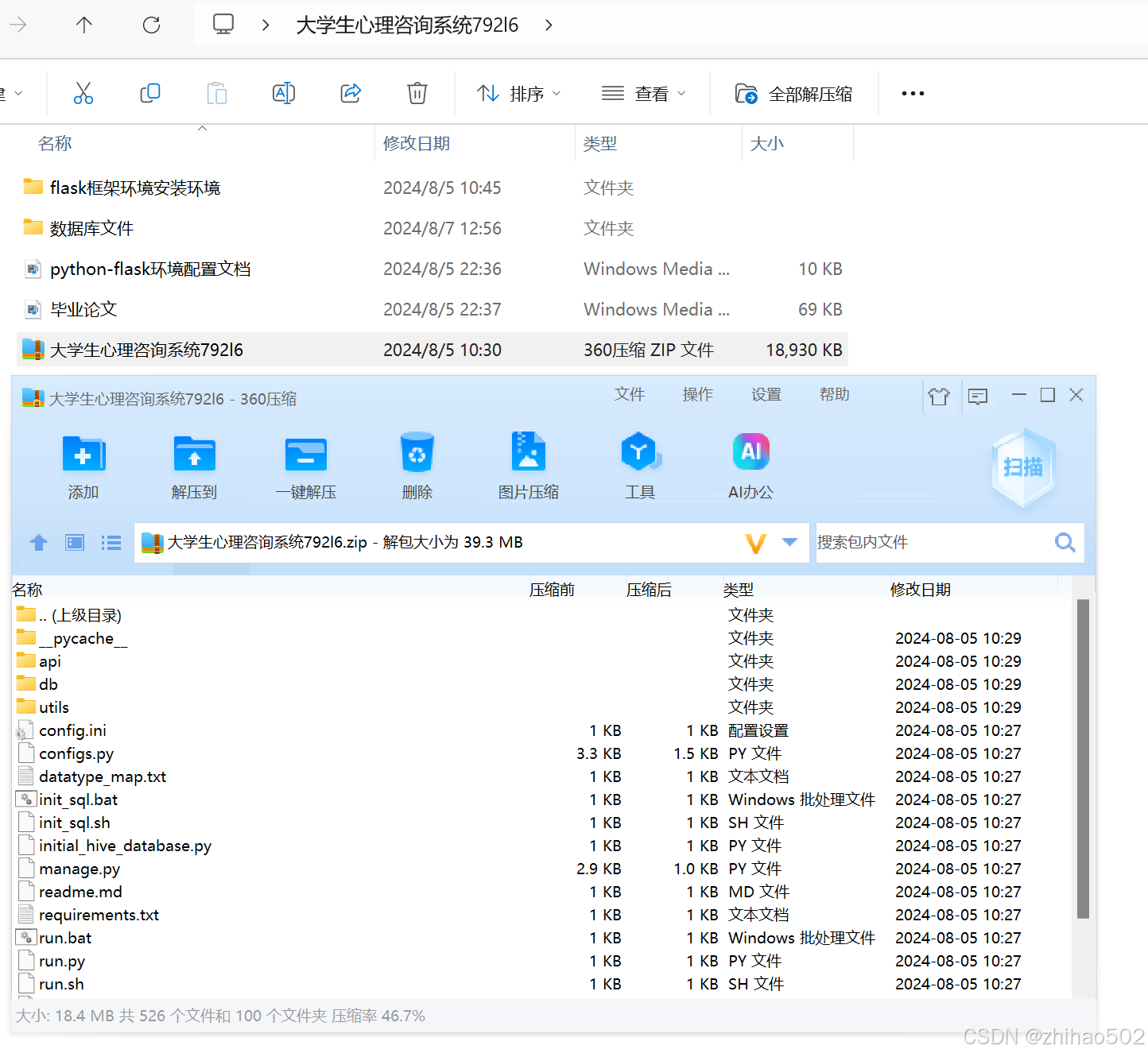Open the 图片压缩 image compression tool

(528, 465)
